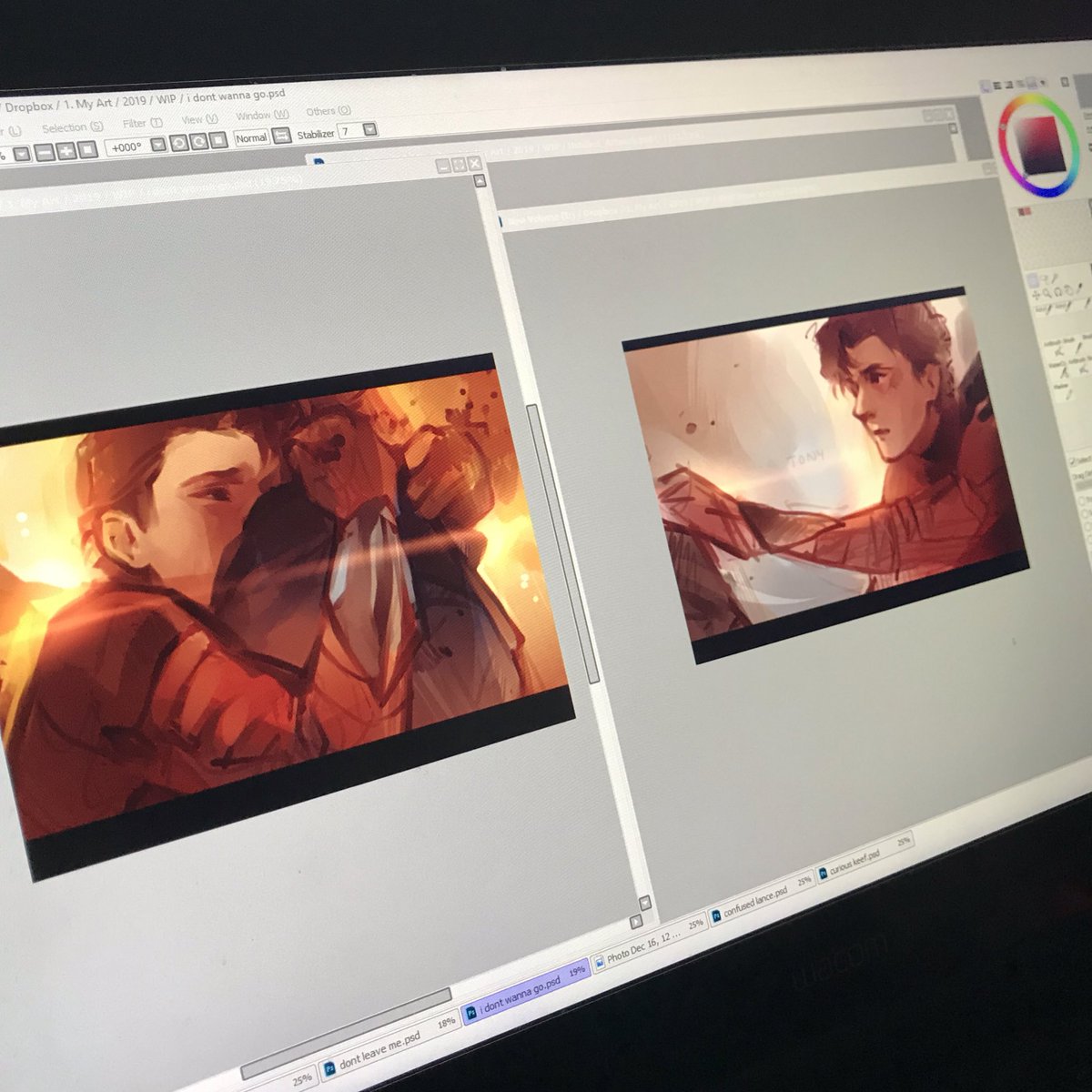This screenshot has width=1092, height=1092.
Task: Switch to confused lance.psd tab
Action: 762,897
